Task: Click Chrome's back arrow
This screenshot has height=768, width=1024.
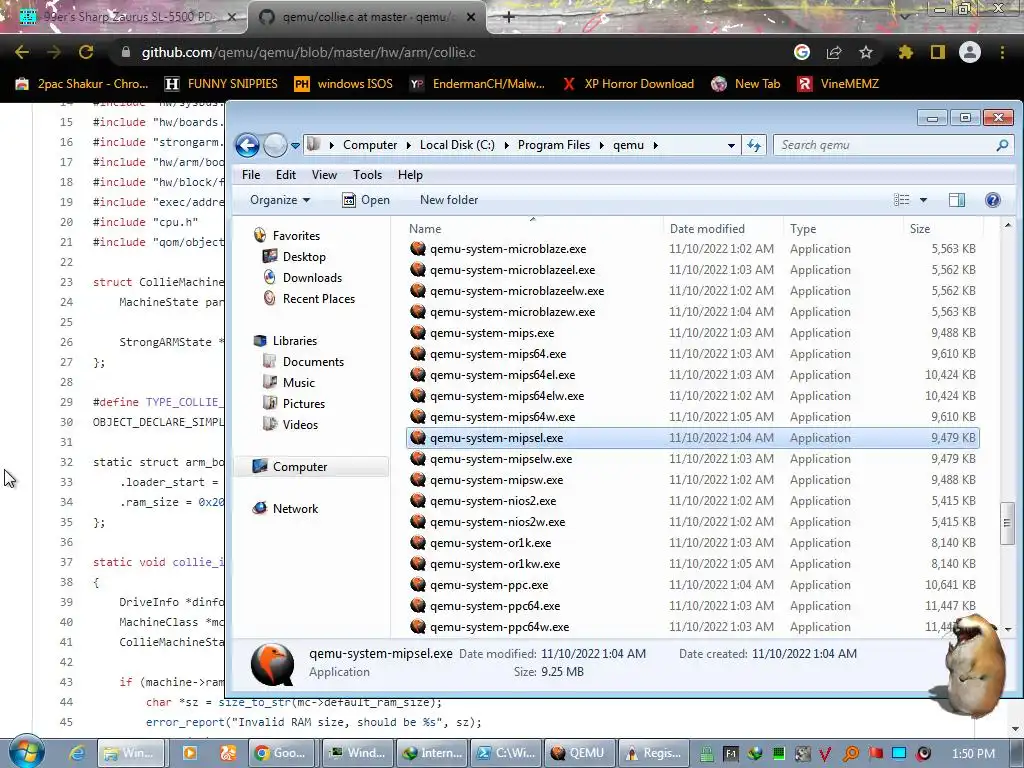Action: [22, 52]
